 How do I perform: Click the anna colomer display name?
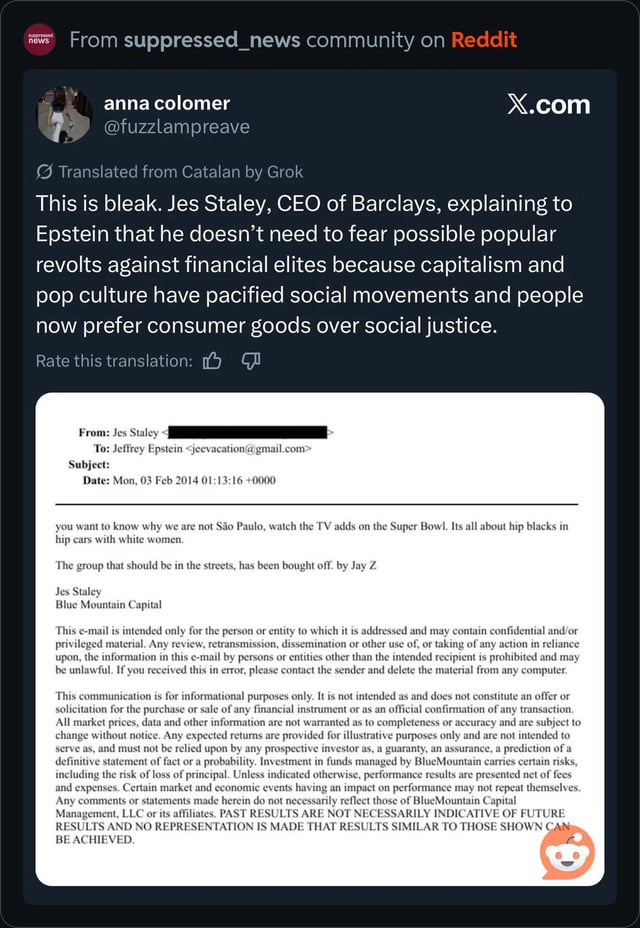[167, 103]
